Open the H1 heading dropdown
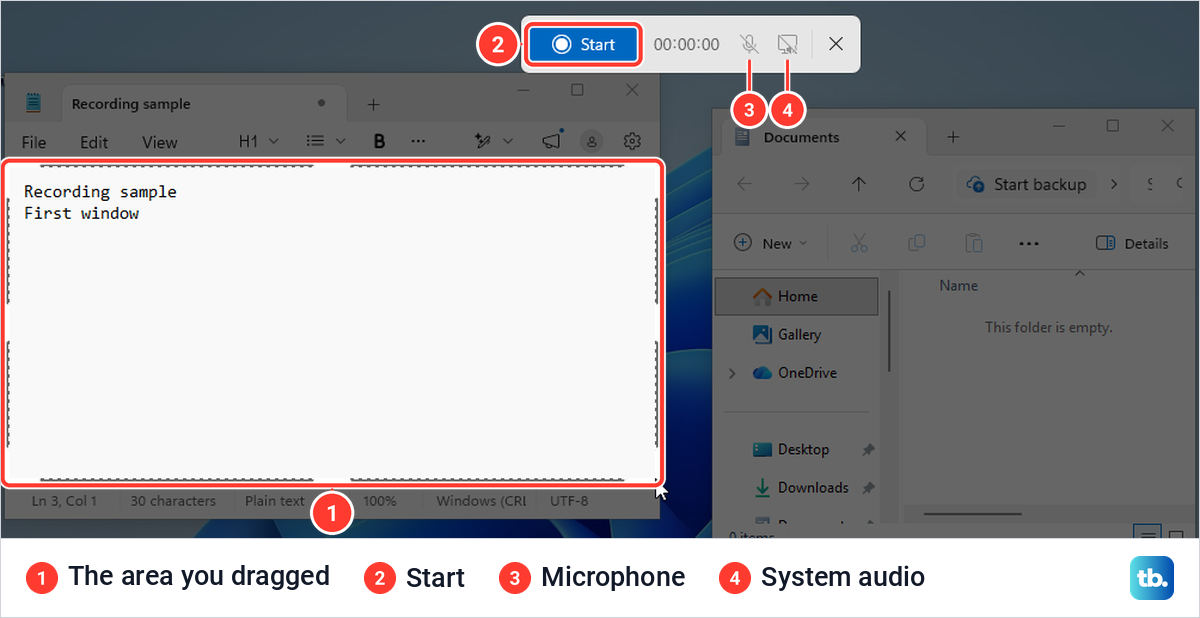The image size is (1200, 618). (257, 142)
